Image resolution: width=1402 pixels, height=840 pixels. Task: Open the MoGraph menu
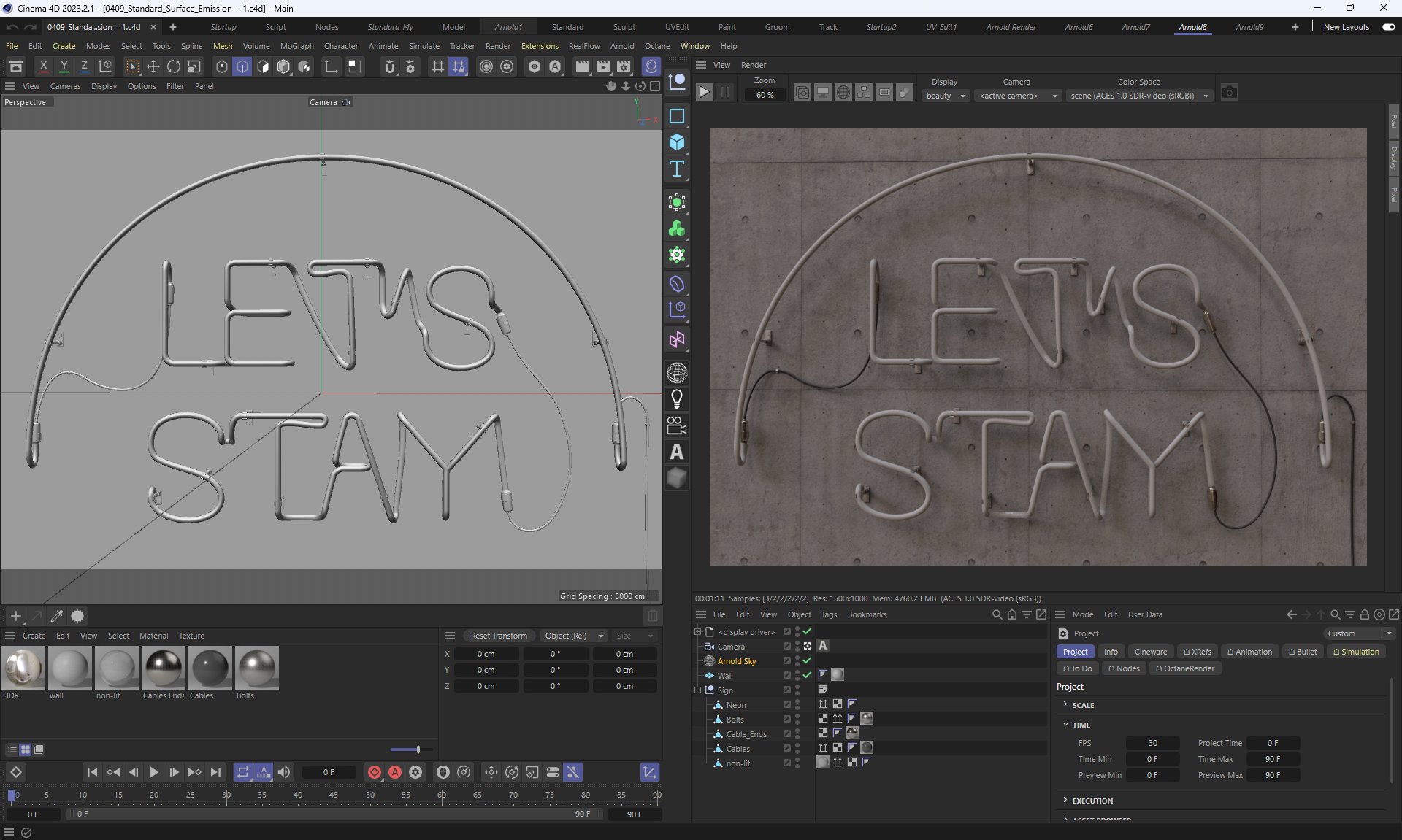point(296,46)
